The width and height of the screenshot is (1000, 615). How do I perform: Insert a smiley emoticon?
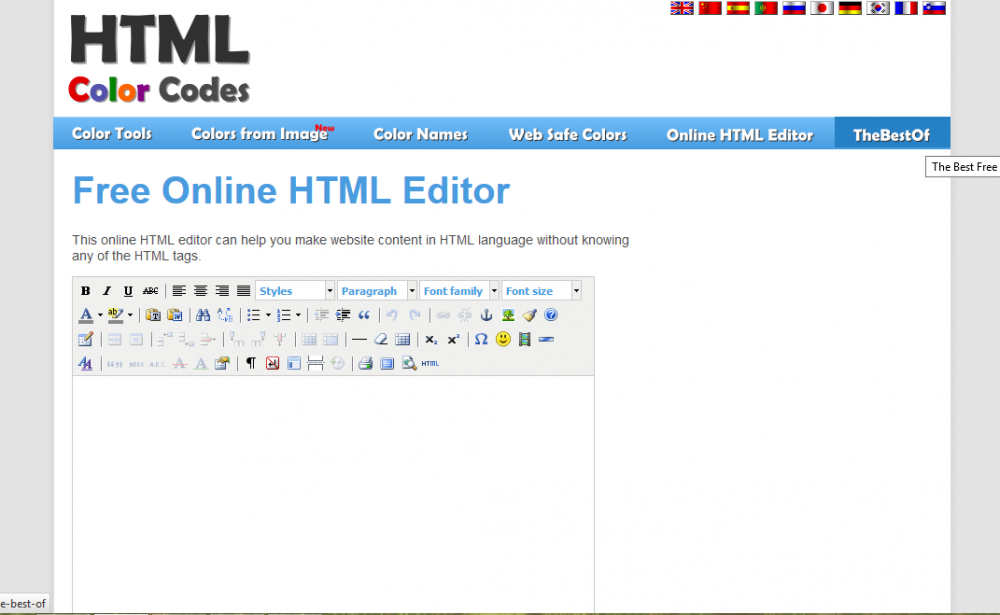point(503,339)
